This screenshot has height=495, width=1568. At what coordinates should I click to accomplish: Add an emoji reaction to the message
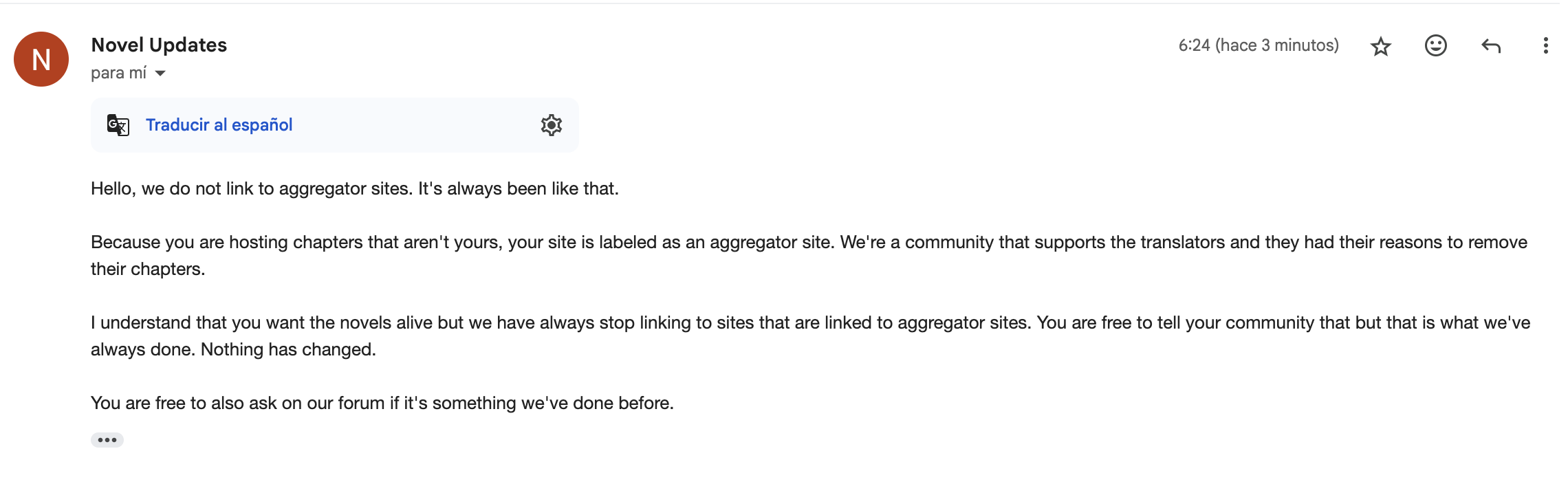(1435, 45)
